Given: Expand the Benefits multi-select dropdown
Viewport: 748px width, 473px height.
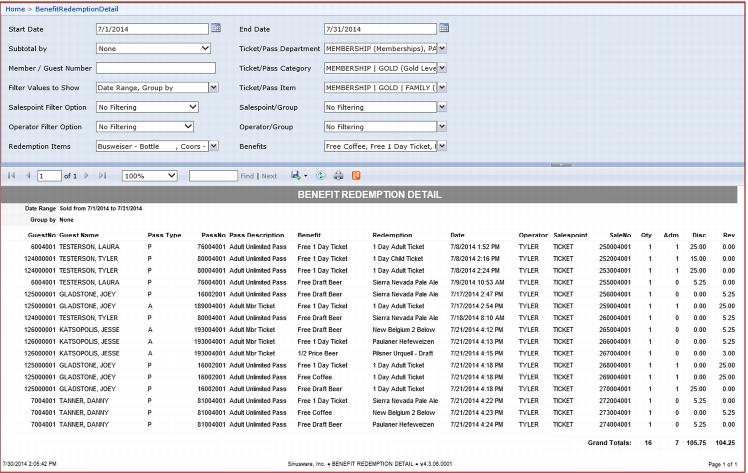Looking at the screenshot, I should [442, 146].
